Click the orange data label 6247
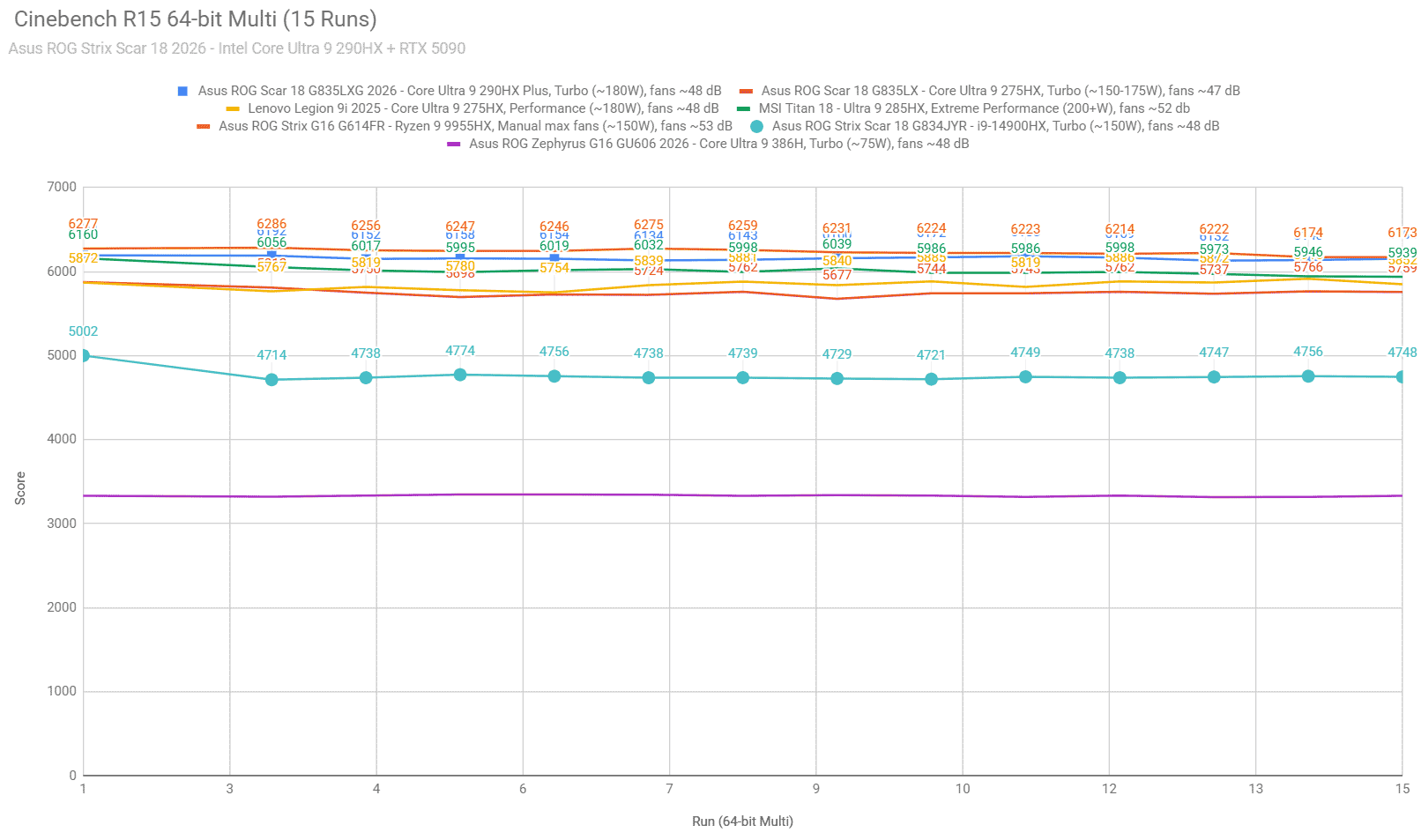Image resolution: width=1421 pixels, height=840 pixels. 460,227
